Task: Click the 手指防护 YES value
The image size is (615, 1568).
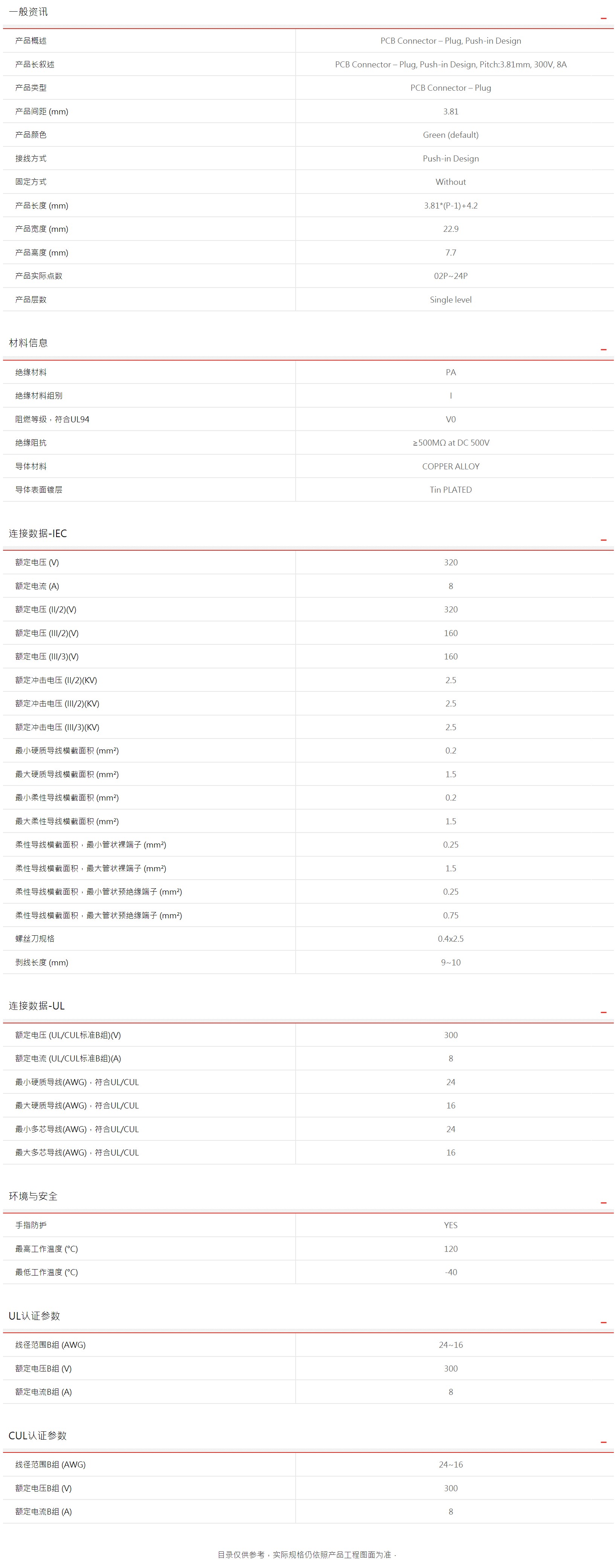Action: (450, 1225)
